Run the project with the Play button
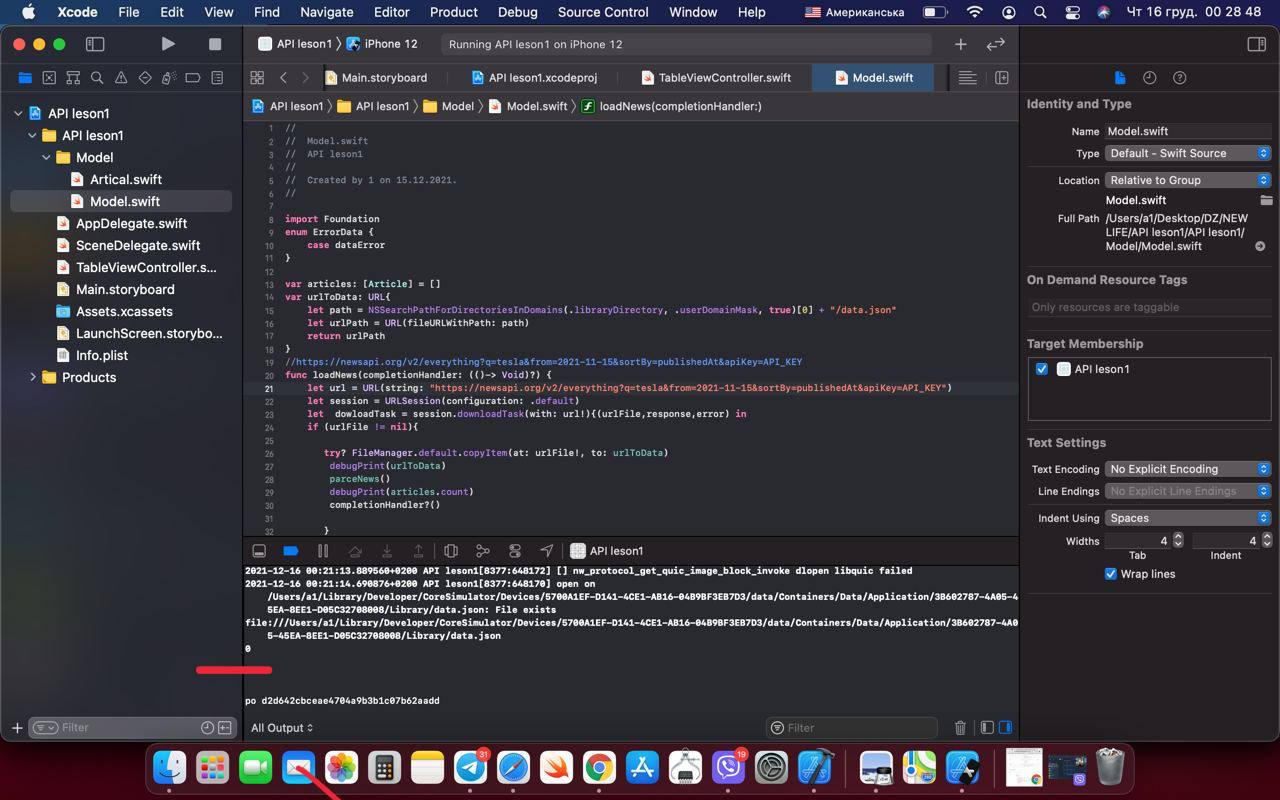This screenshot has height=800, width=1280. [168, 44]
